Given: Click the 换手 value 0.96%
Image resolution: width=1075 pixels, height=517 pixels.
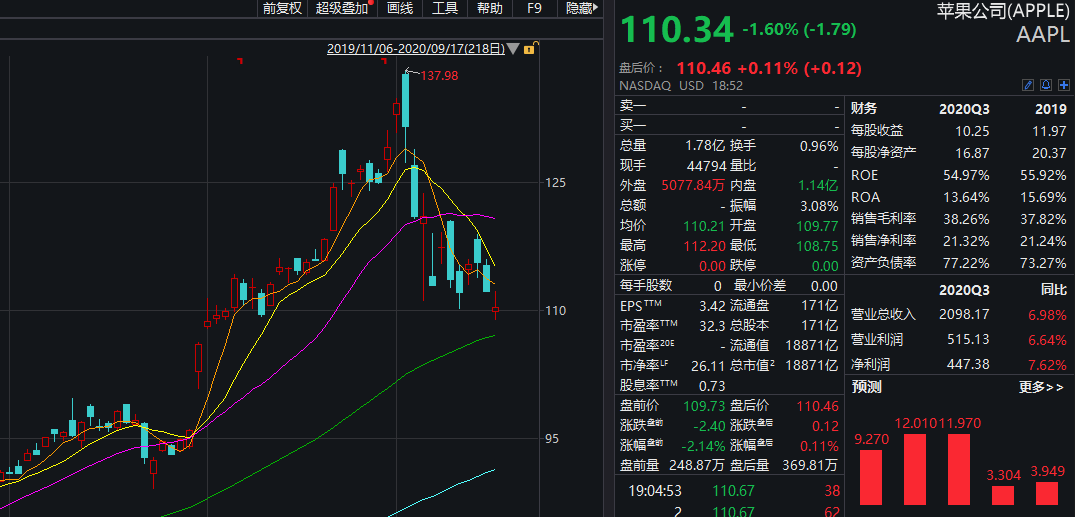Looking at the screenshot, I should click(819, 146).
